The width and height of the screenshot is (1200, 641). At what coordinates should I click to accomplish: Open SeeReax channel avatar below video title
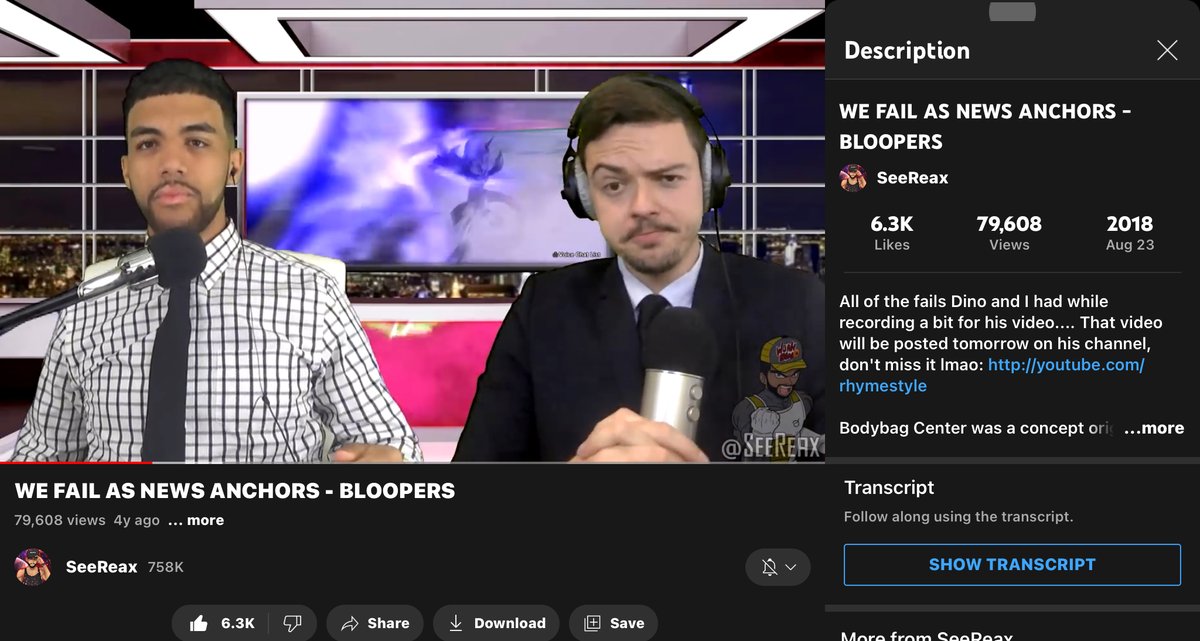click(x=33, y=567)
